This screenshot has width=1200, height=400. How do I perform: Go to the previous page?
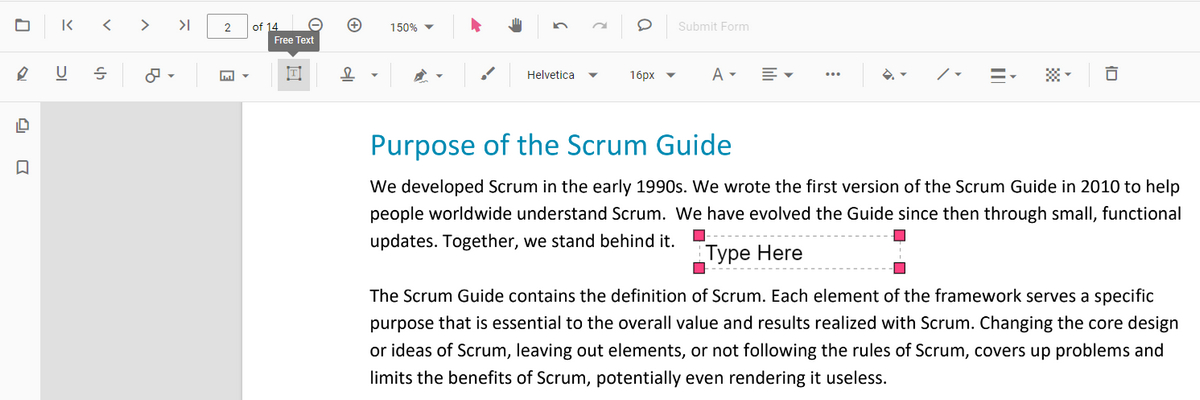106,26
